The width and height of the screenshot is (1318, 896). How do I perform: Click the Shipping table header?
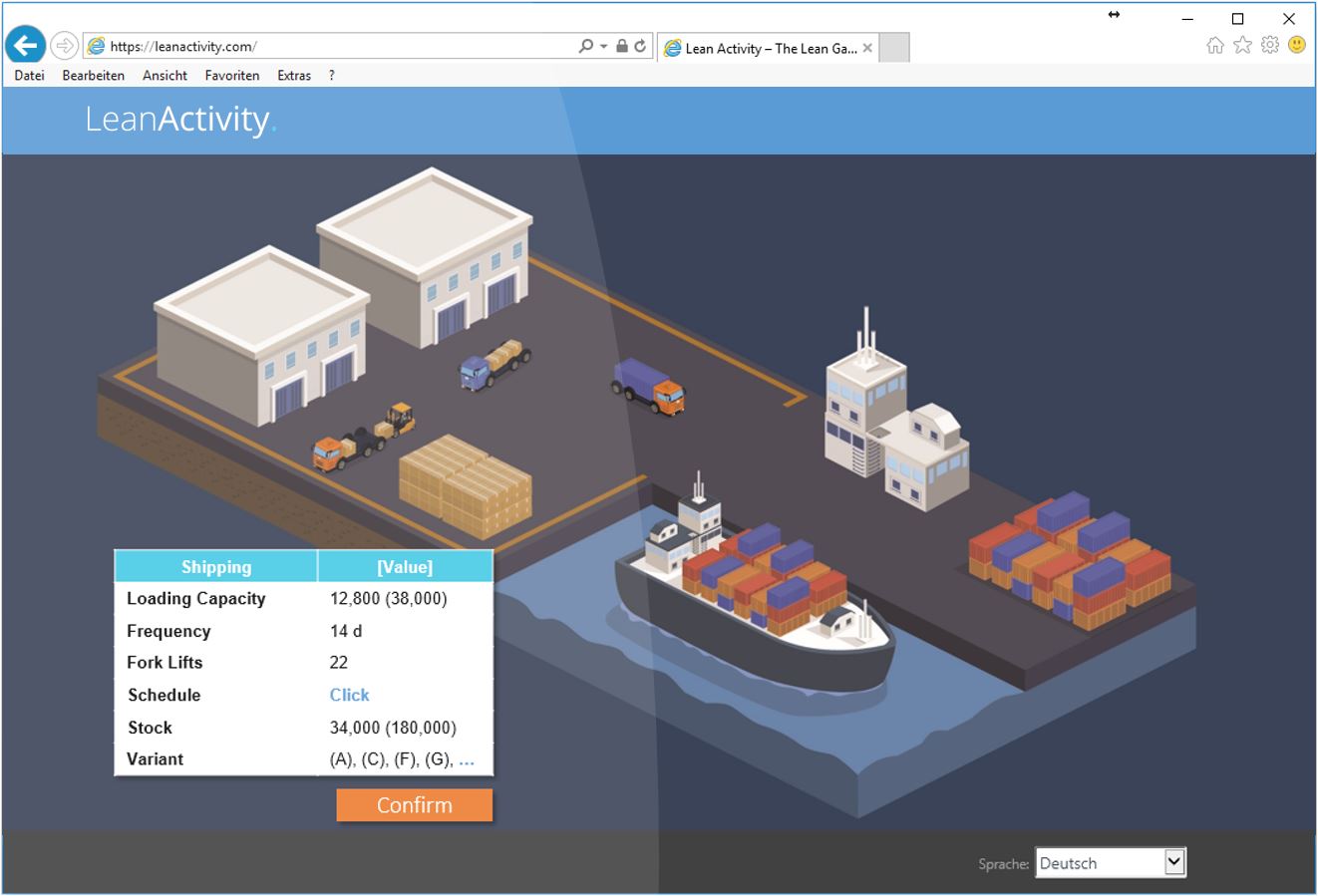tap(216, 567)
